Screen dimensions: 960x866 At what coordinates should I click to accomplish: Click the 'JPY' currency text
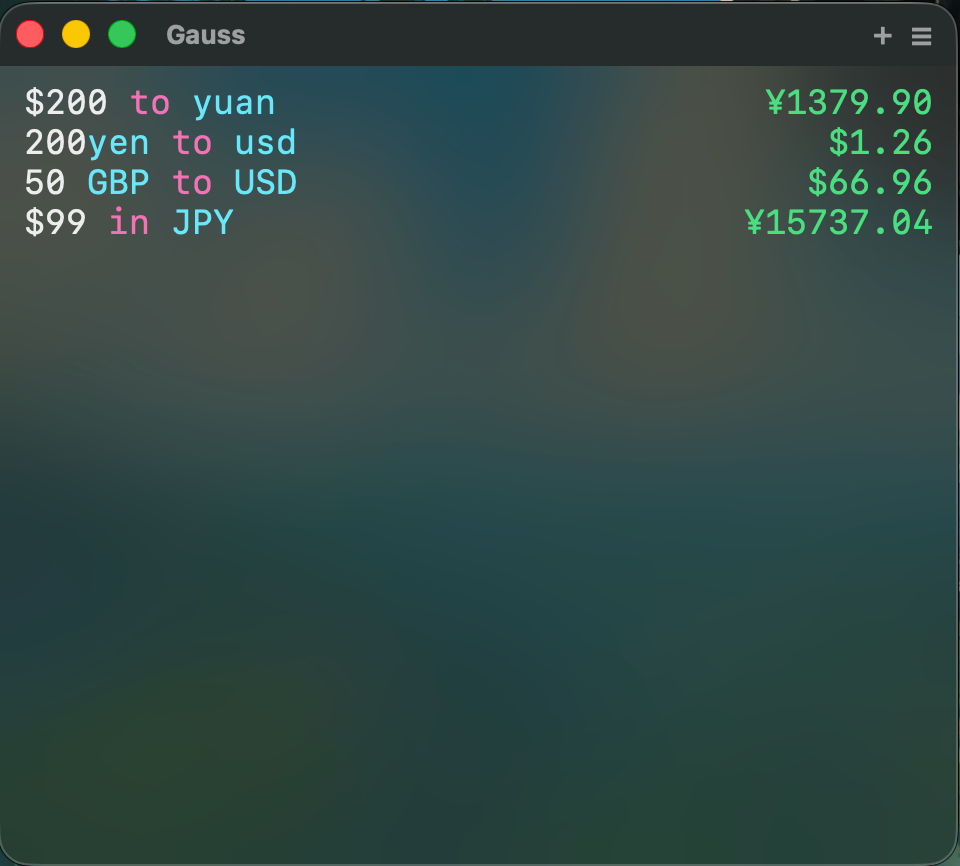(203, 222)
